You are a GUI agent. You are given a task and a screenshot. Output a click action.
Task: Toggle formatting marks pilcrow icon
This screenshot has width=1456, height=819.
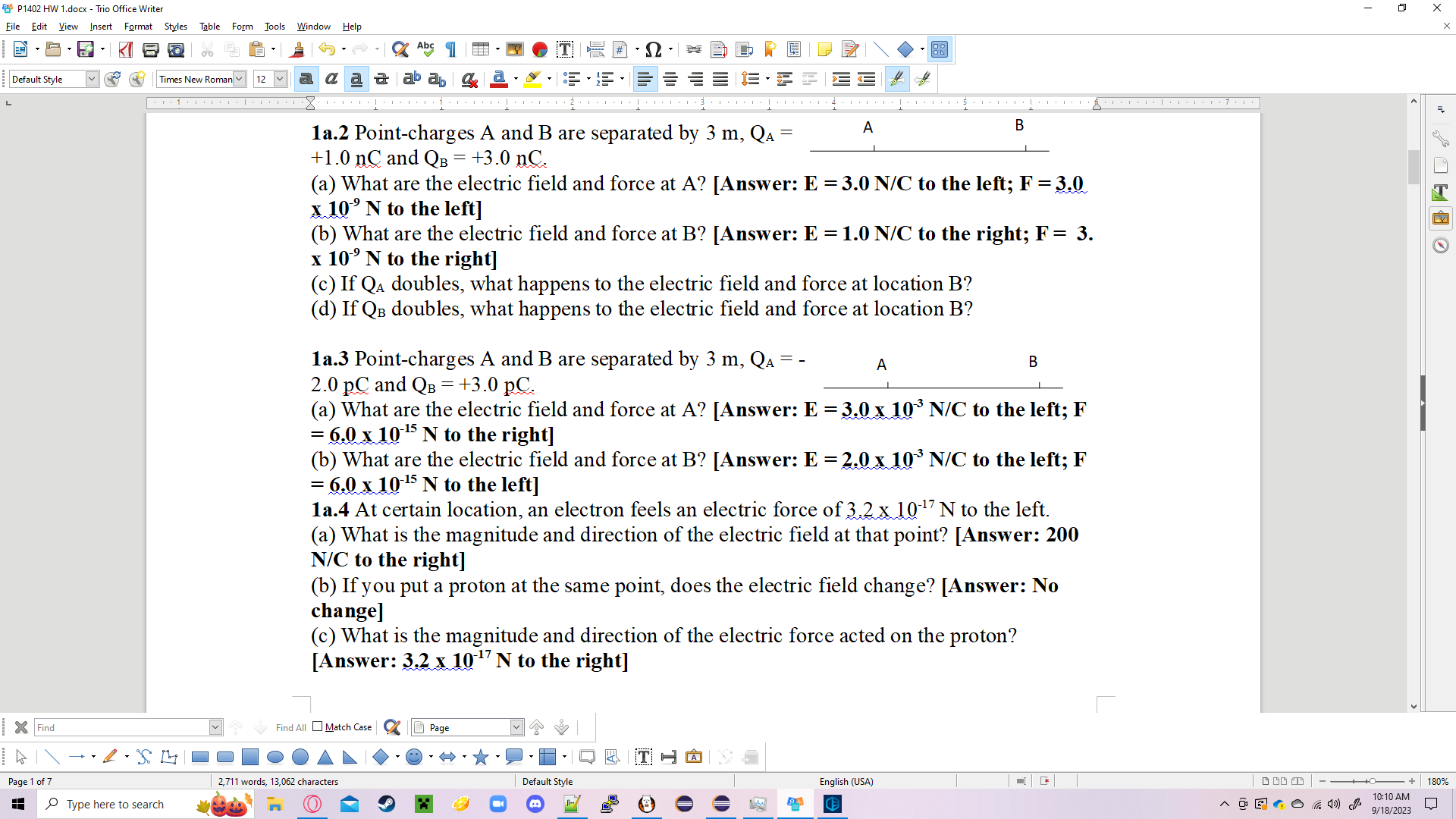click(x=451, y=50)
